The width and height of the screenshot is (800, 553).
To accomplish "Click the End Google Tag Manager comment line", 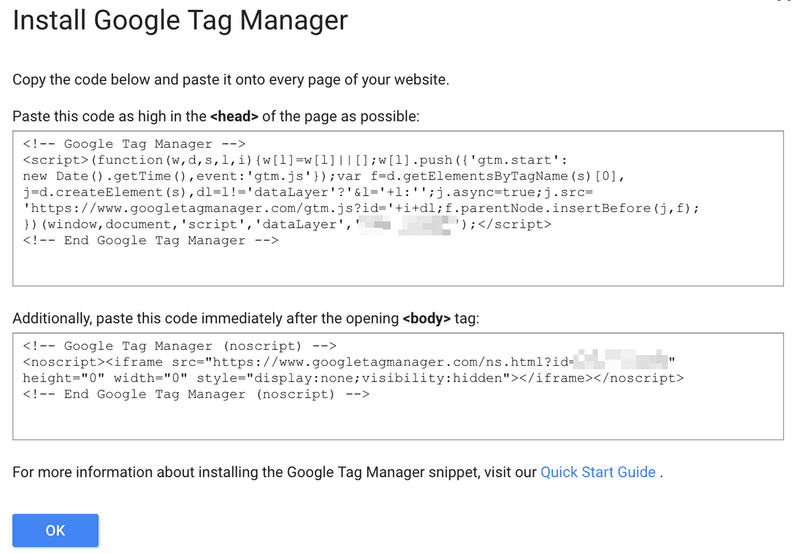I will click(151, 240).
